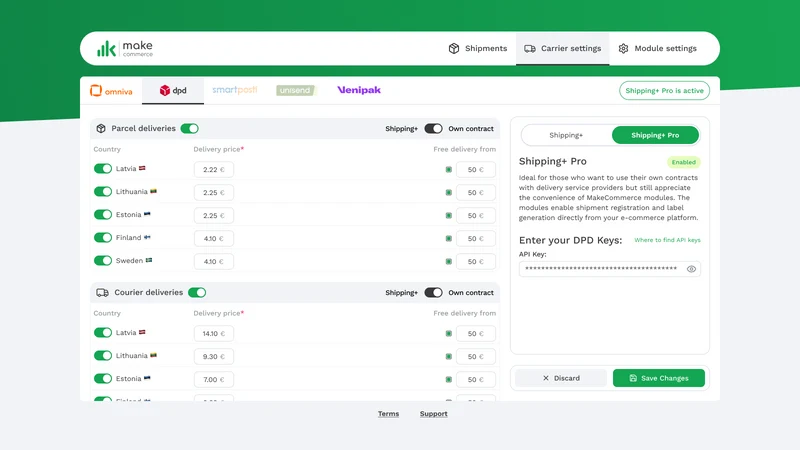The width and height of the screenshot is (800, 450).
Task: Disable Estonia in Parcel deliveries
Action: click(x=103, y=214)
